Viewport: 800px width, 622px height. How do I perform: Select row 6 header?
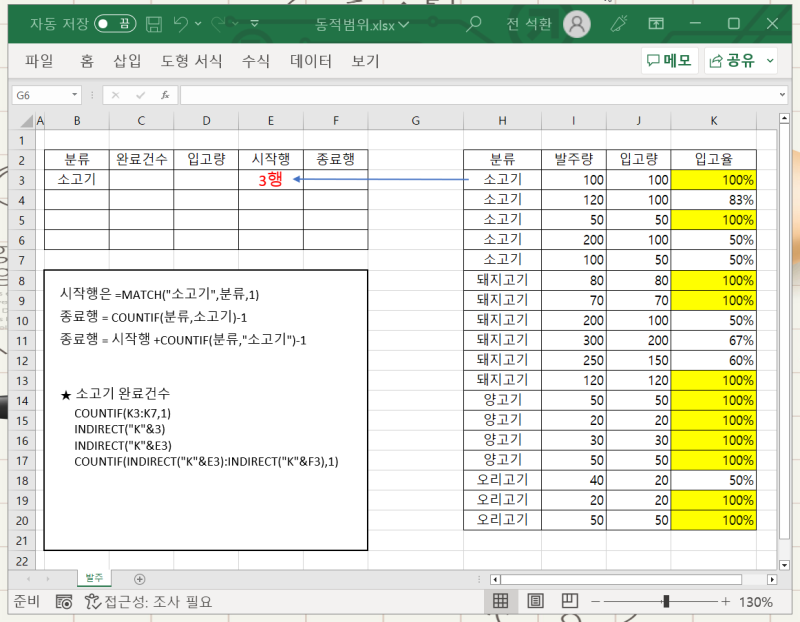click(x=21, y=240)
